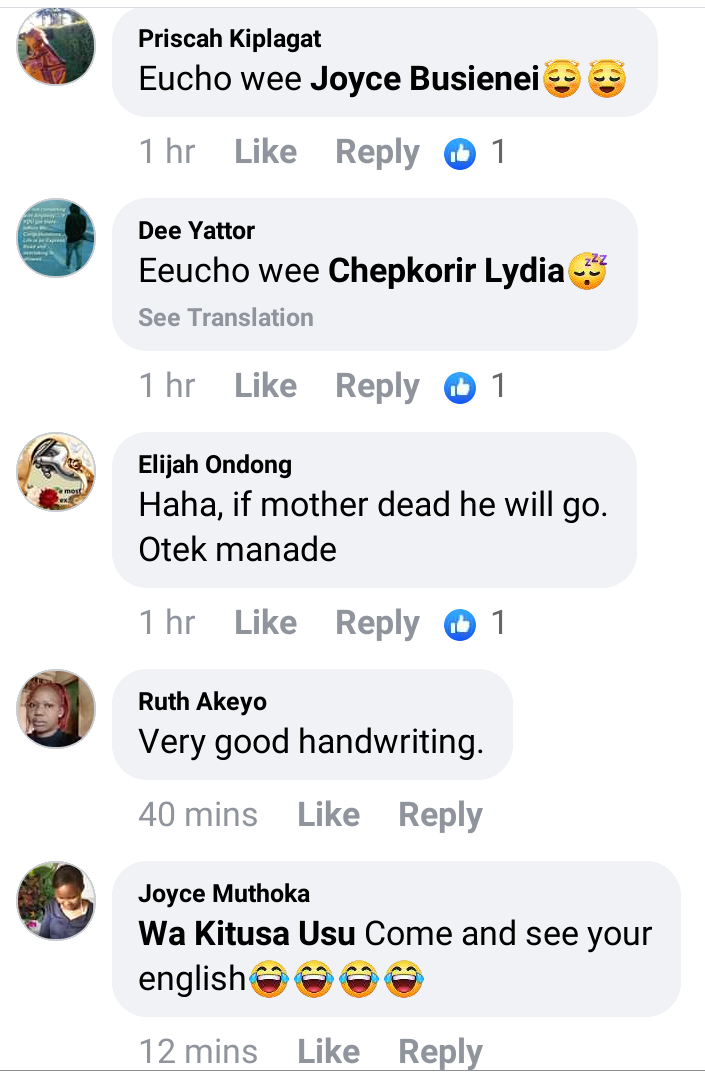Open Priscah Kiplagat's profile picture
The width and height of the screenshot is (705, 1089).
coord(56,47)
